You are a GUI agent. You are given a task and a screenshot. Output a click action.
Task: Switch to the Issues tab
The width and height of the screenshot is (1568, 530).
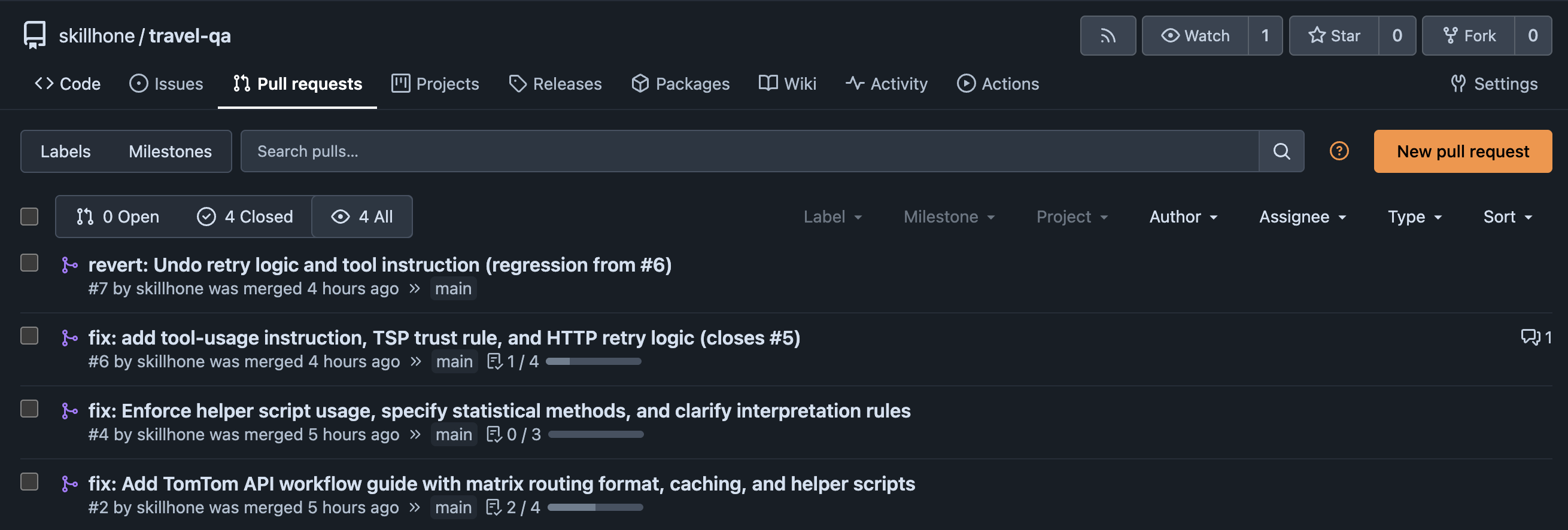coord(166,84)
